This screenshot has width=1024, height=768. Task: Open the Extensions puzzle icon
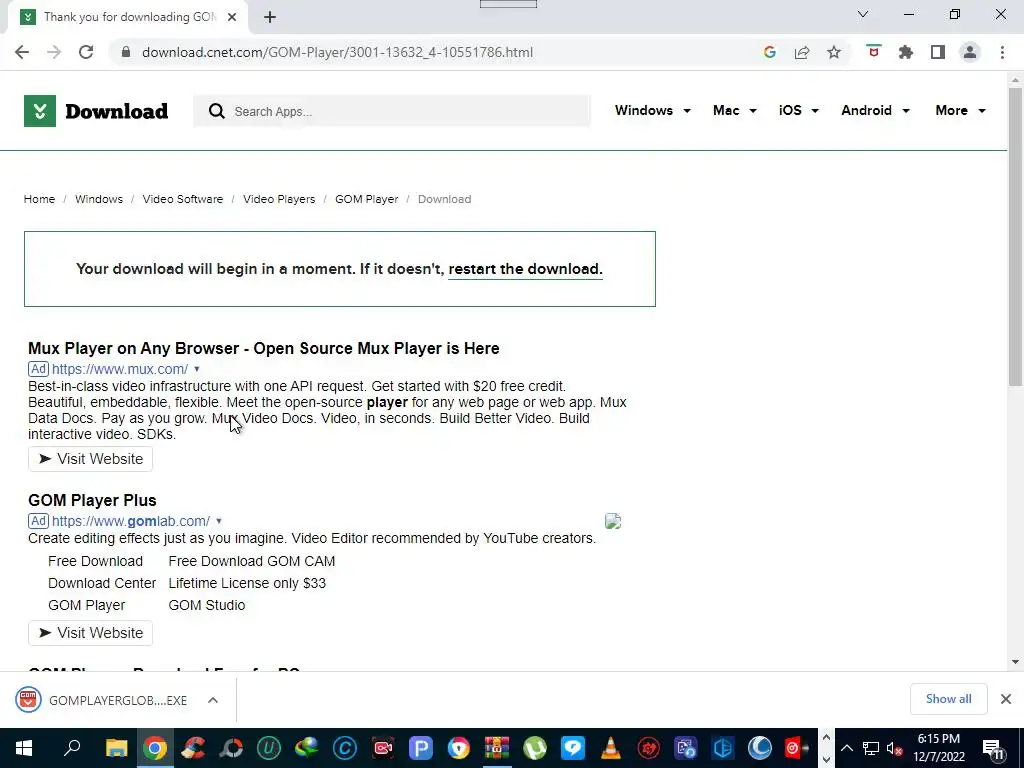(906, 52)
